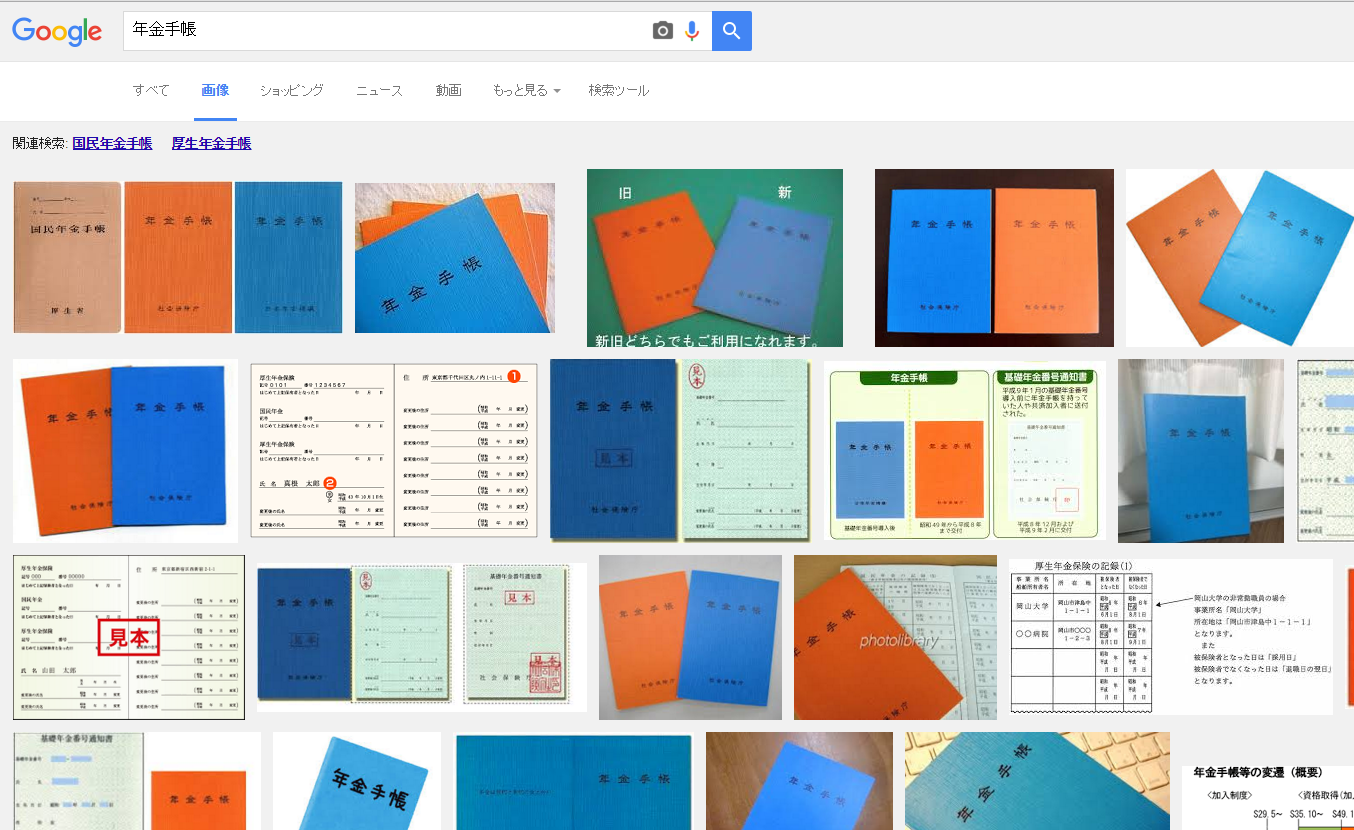Open 検索ツール options
This screenshot has height=830, width=1354.
coord(619,90)
